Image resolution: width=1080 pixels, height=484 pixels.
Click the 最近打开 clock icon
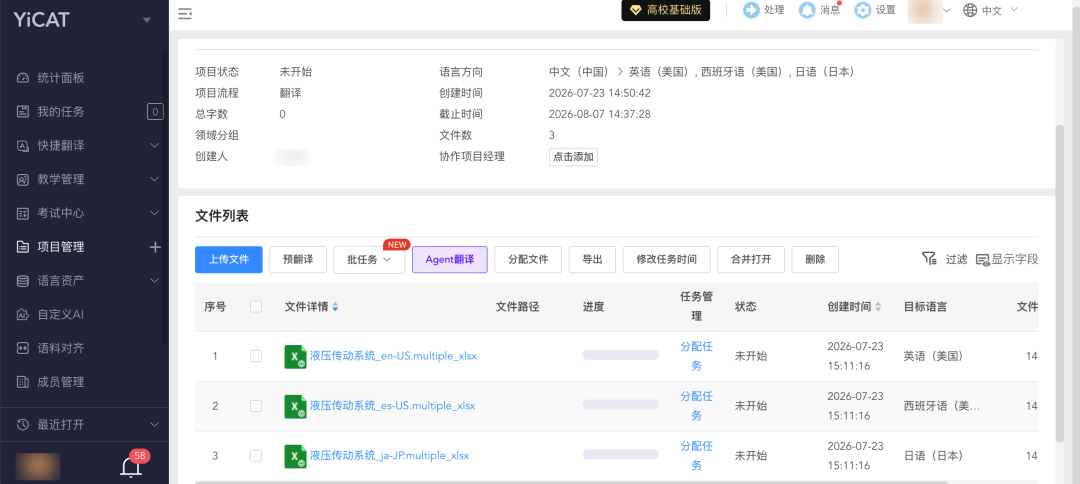tap(23, 424)
